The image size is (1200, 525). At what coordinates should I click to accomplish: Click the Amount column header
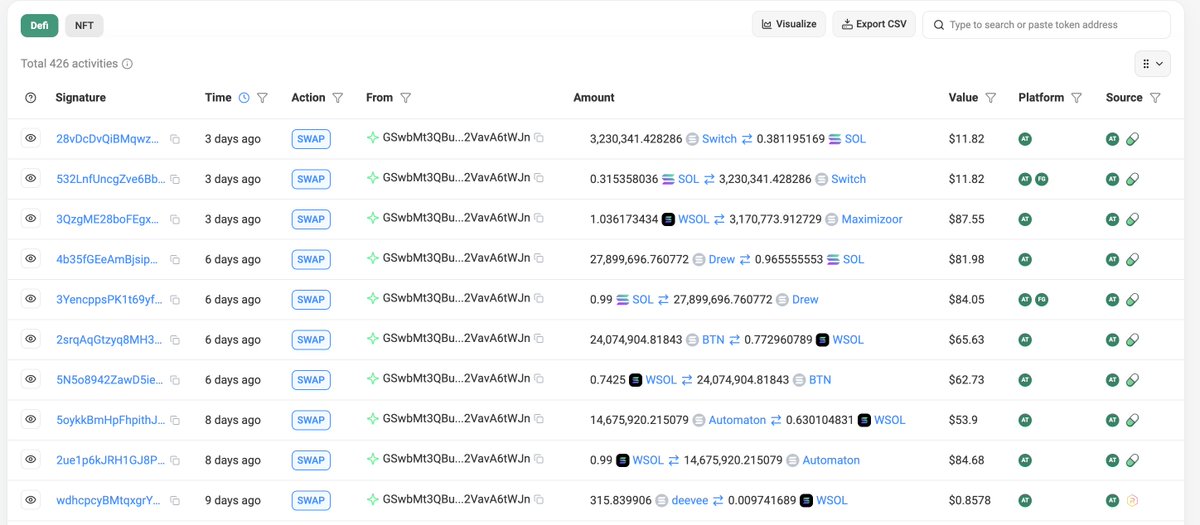594,98
